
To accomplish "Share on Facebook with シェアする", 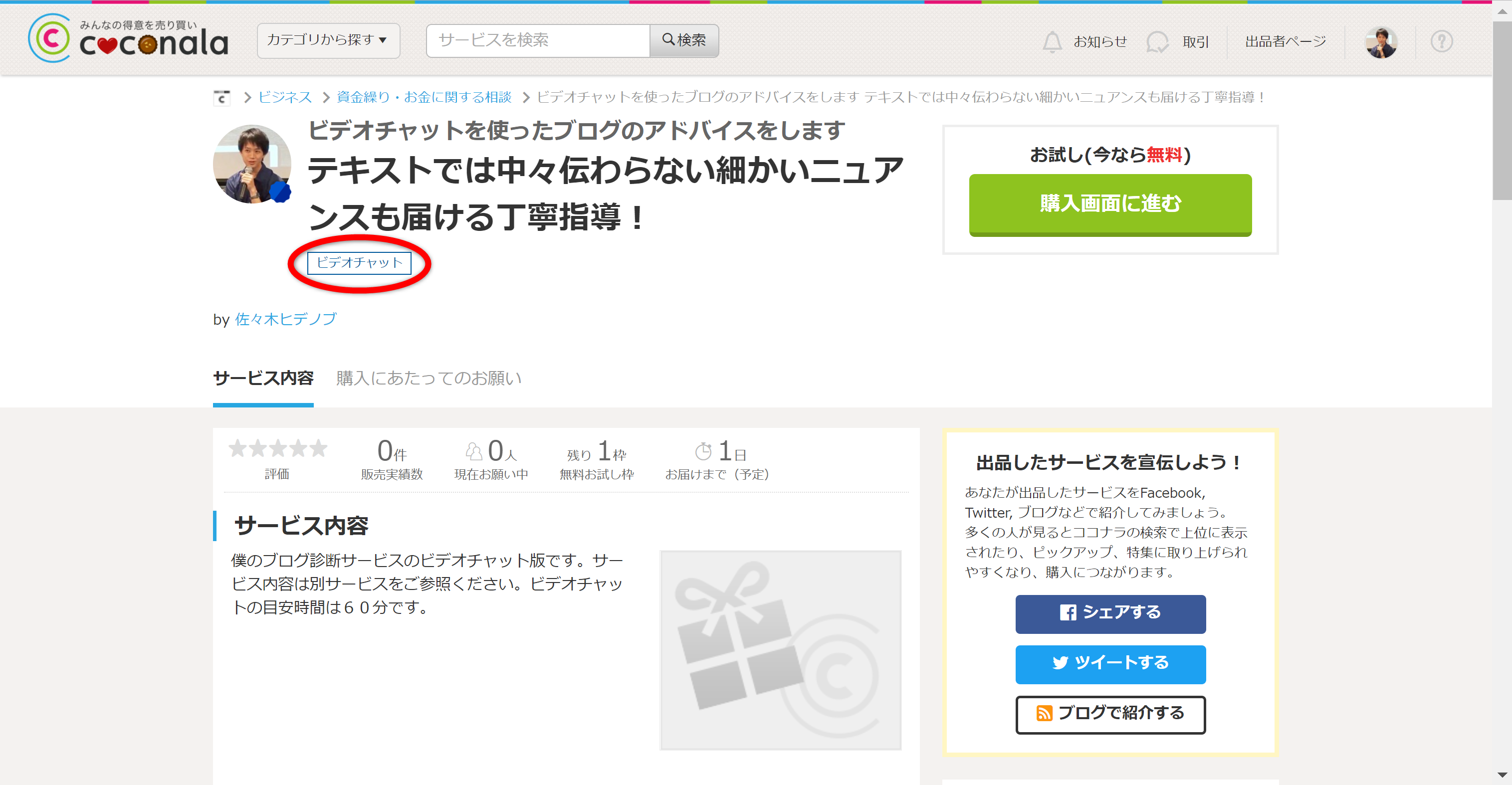I will (x=1110, y=613).
